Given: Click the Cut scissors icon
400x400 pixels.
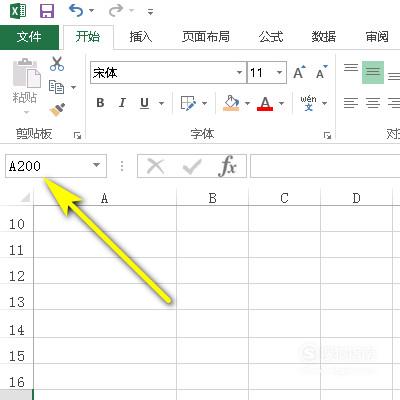Looking at the screenshot, I should (x=57, y=64).
